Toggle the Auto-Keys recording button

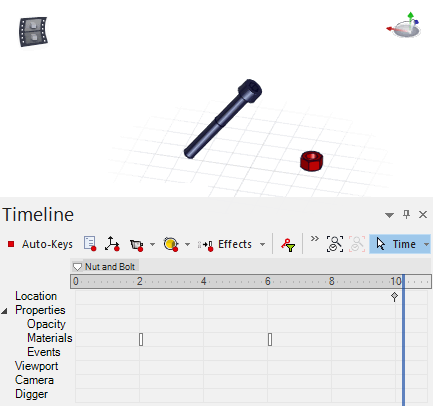(40, 244)
